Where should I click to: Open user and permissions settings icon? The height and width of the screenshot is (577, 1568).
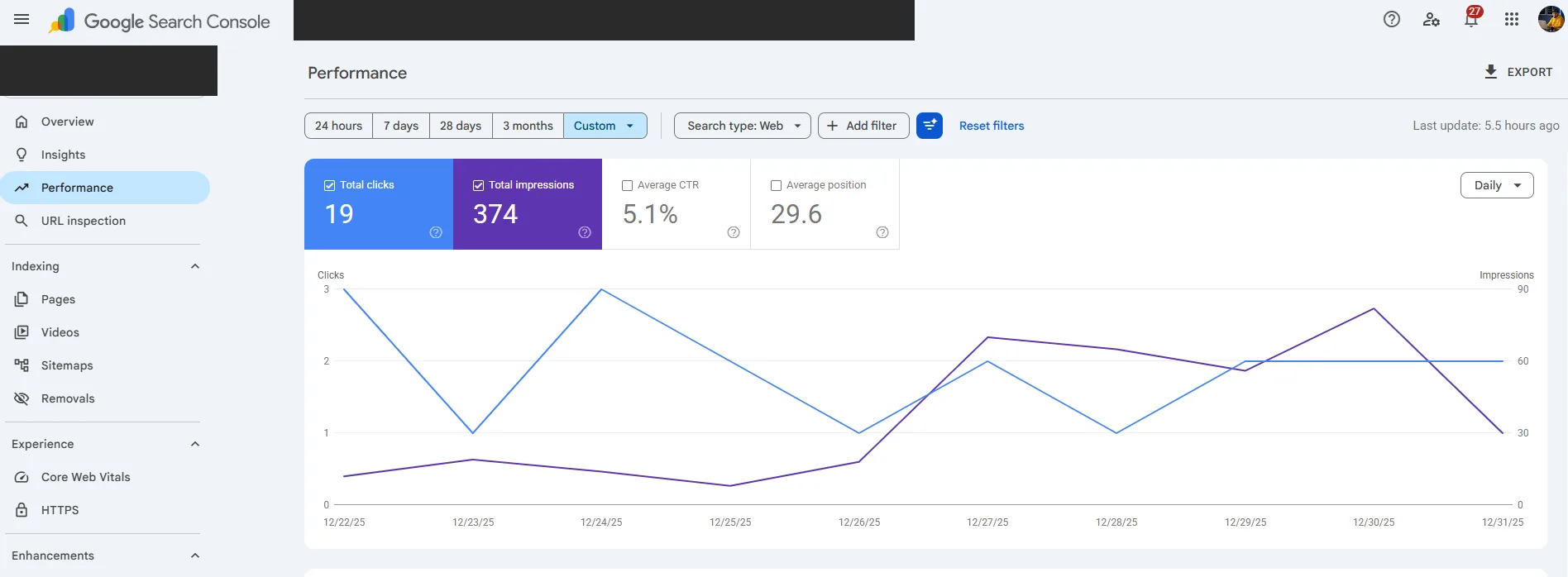coord(1432,19)
